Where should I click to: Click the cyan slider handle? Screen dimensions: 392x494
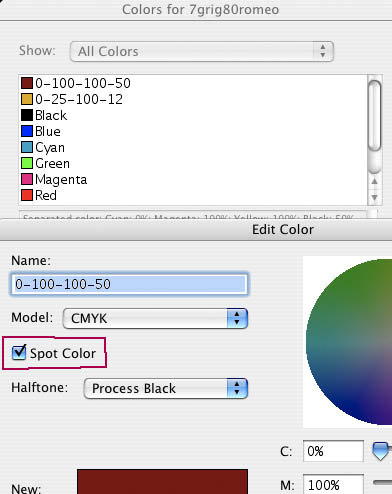click(x=381, y=451)
